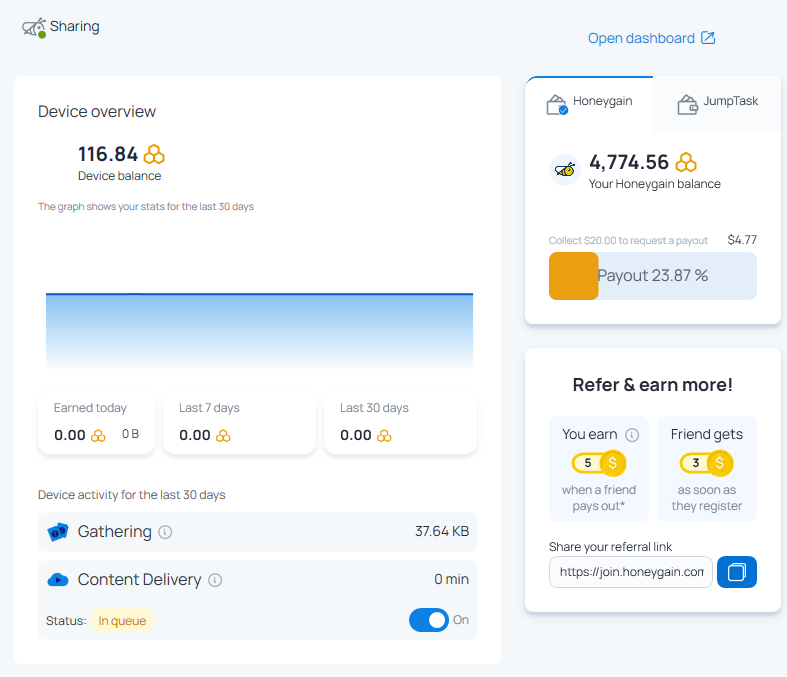Turn off the Content Delivery toggle
This screenshot has width=787, height=677.
tap(429, 620)
